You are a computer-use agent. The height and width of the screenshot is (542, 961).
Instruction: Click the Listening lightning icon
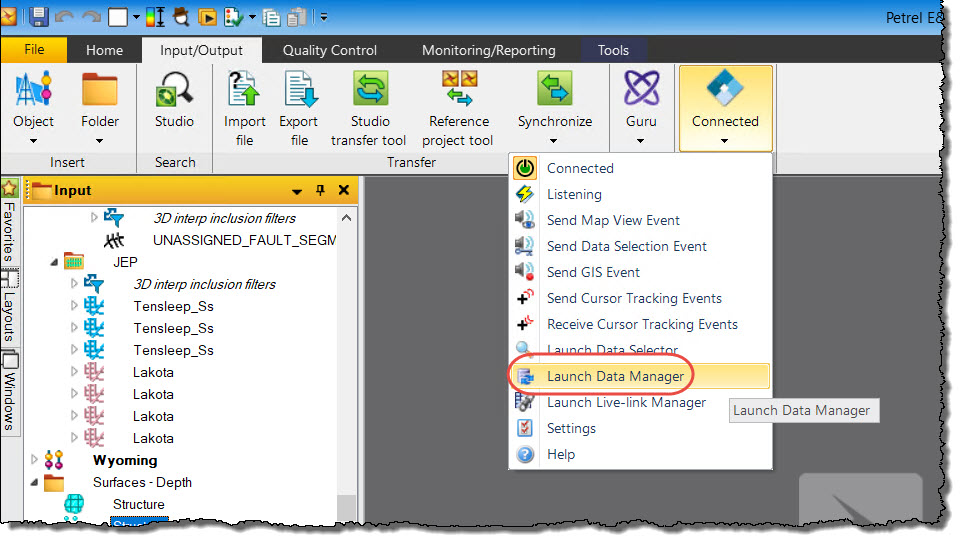pos(525,194)
